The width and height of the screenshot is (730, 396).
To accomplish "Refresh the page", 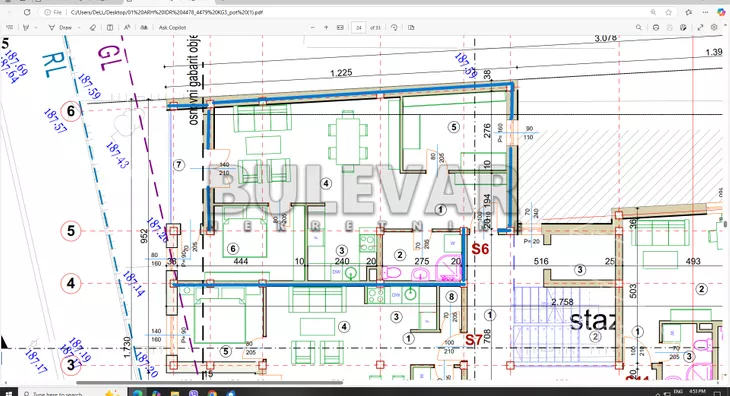I will (x=27, y=13).
